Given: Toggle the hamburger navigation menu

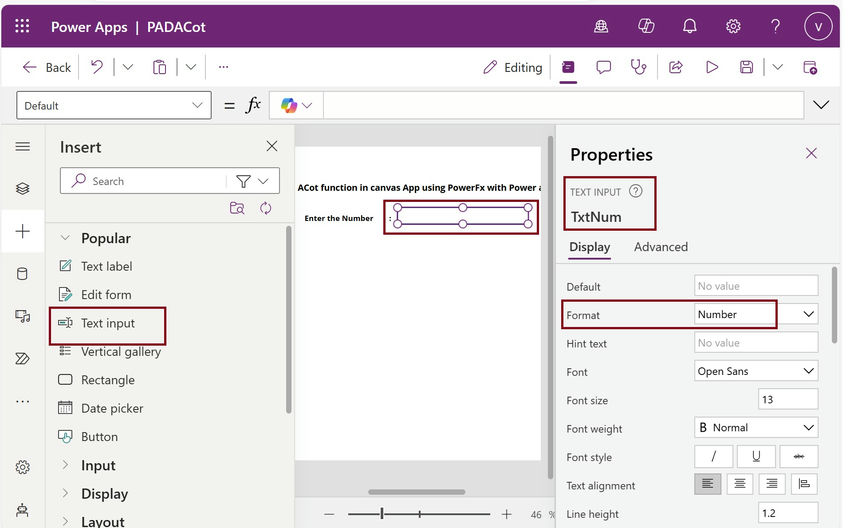Looking at the screenshot, I should click(23, 146).
